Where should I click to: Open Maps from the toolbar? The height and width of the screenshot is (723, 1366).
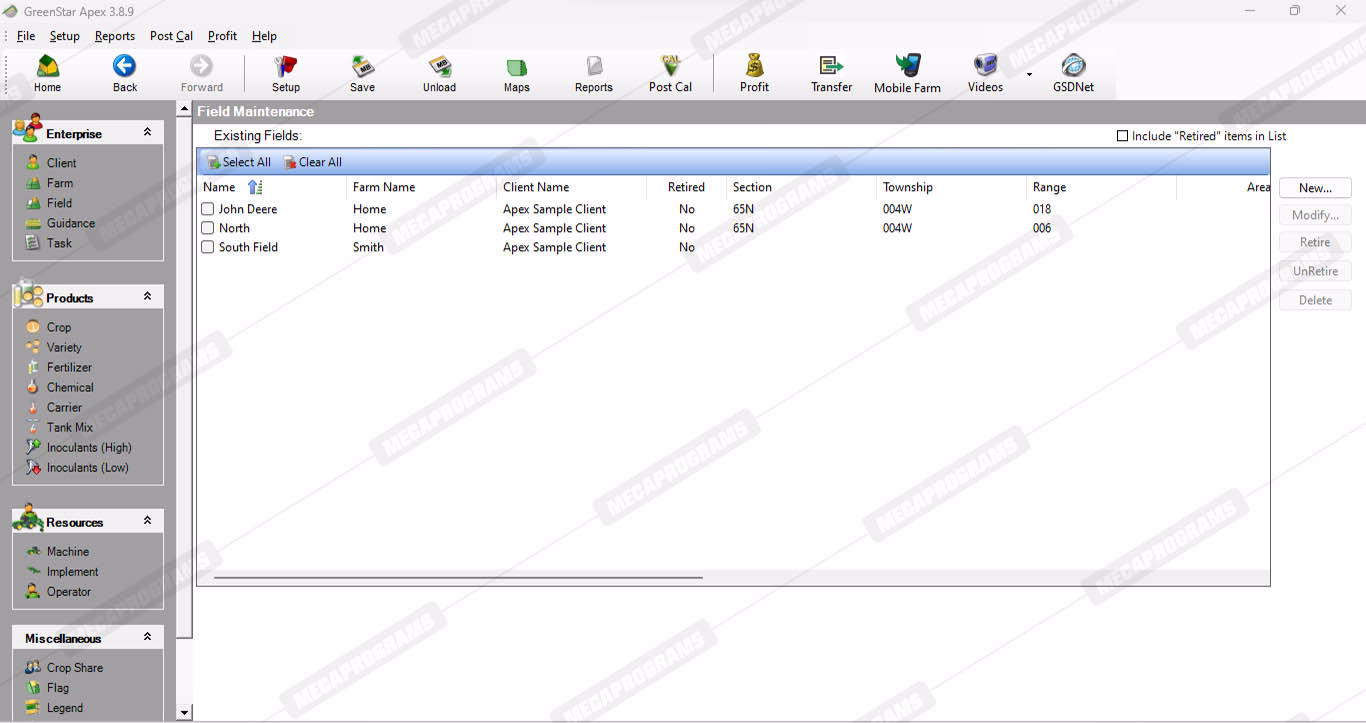tap(516, 74)
